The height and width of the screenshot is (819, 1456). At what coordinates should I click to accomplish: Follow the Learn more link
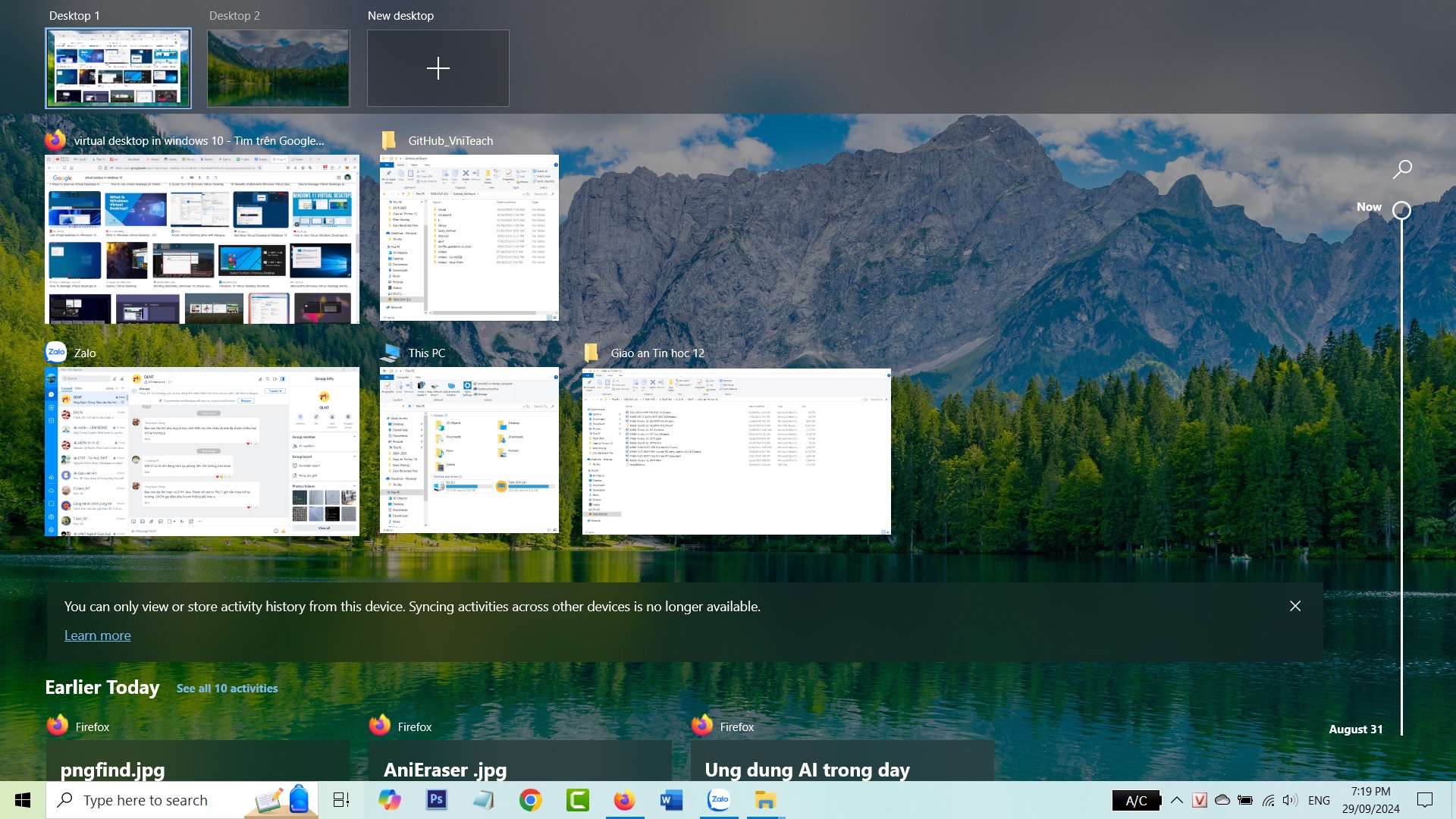point(98,635)
